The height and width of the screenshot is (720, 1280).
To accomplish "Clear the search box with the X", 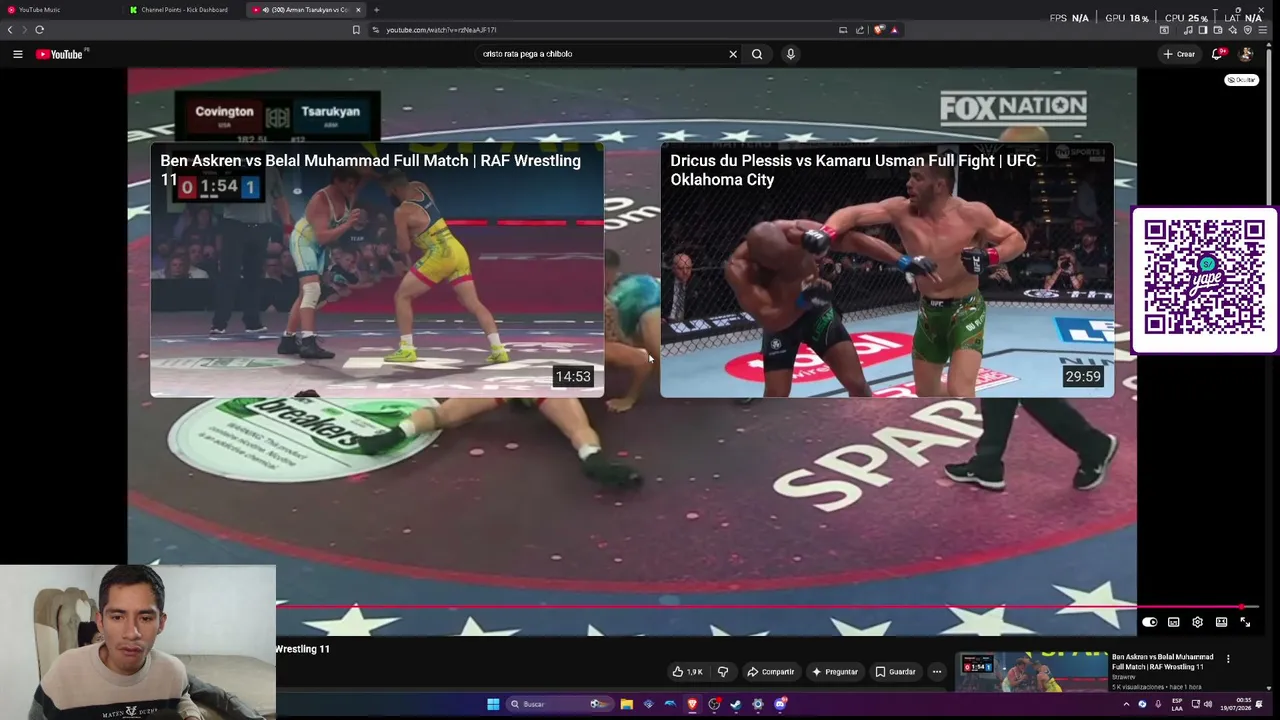I will [x=733, y=54].
